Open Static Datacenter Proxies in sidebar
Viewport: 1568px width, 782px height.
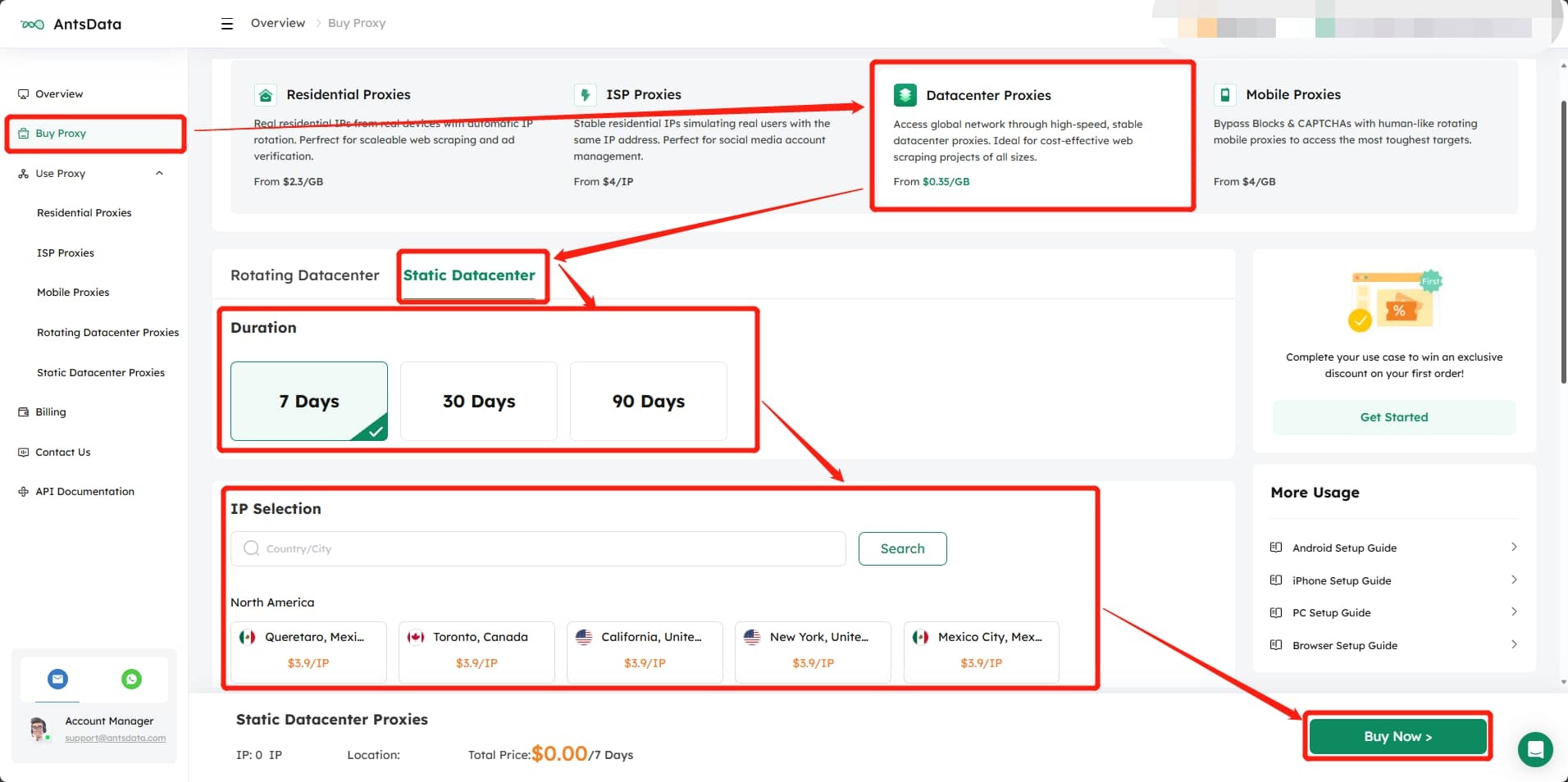[x=101, y=373]
